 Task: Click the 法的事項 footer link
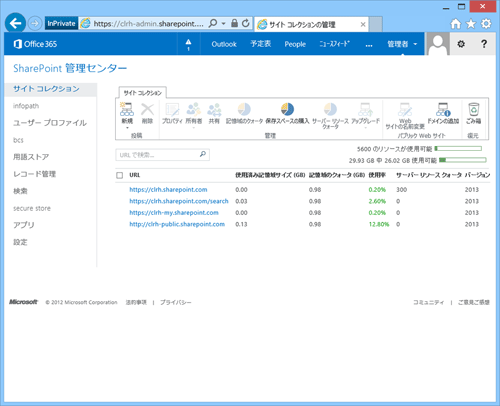point(136,302)
